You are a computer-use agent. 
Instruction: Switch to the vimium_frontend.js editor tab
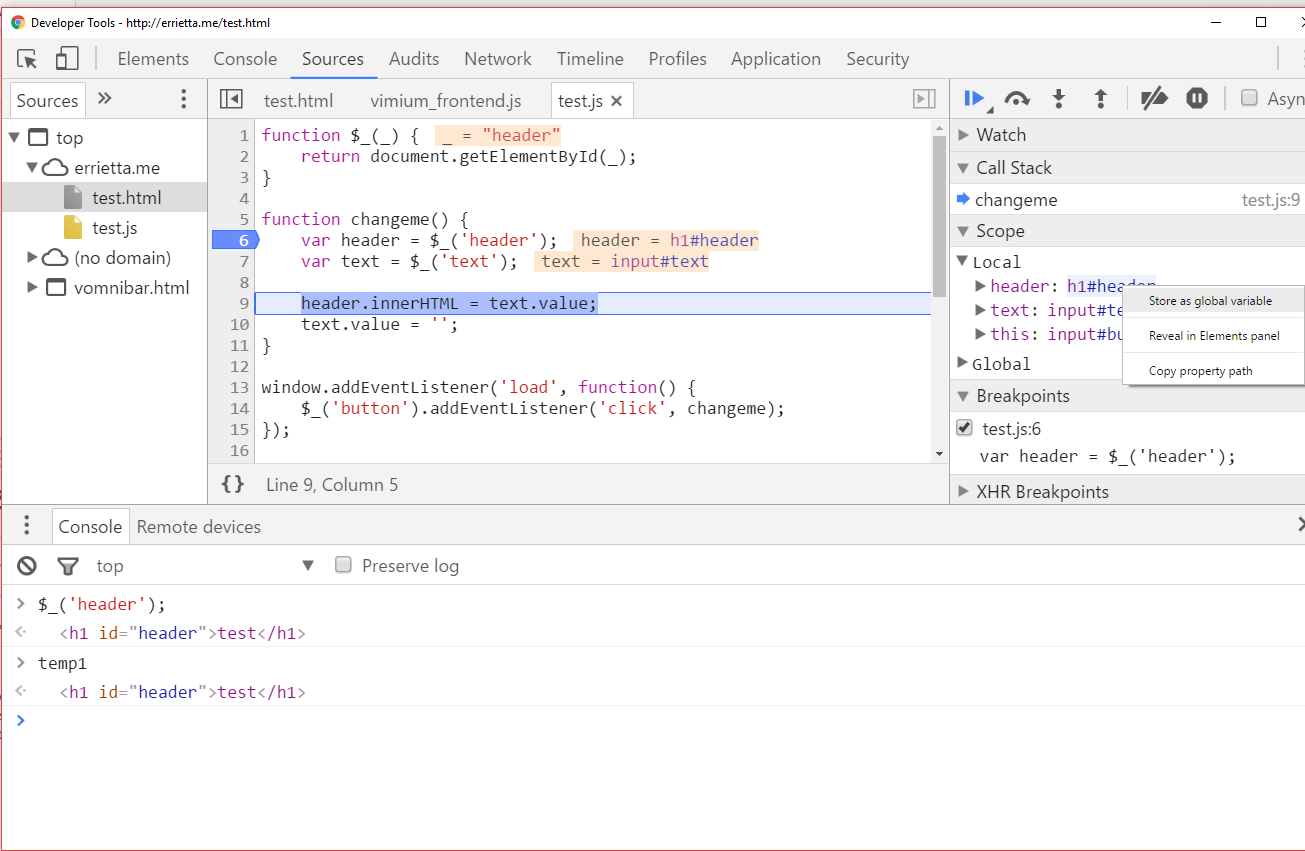[x=446, y=100]
